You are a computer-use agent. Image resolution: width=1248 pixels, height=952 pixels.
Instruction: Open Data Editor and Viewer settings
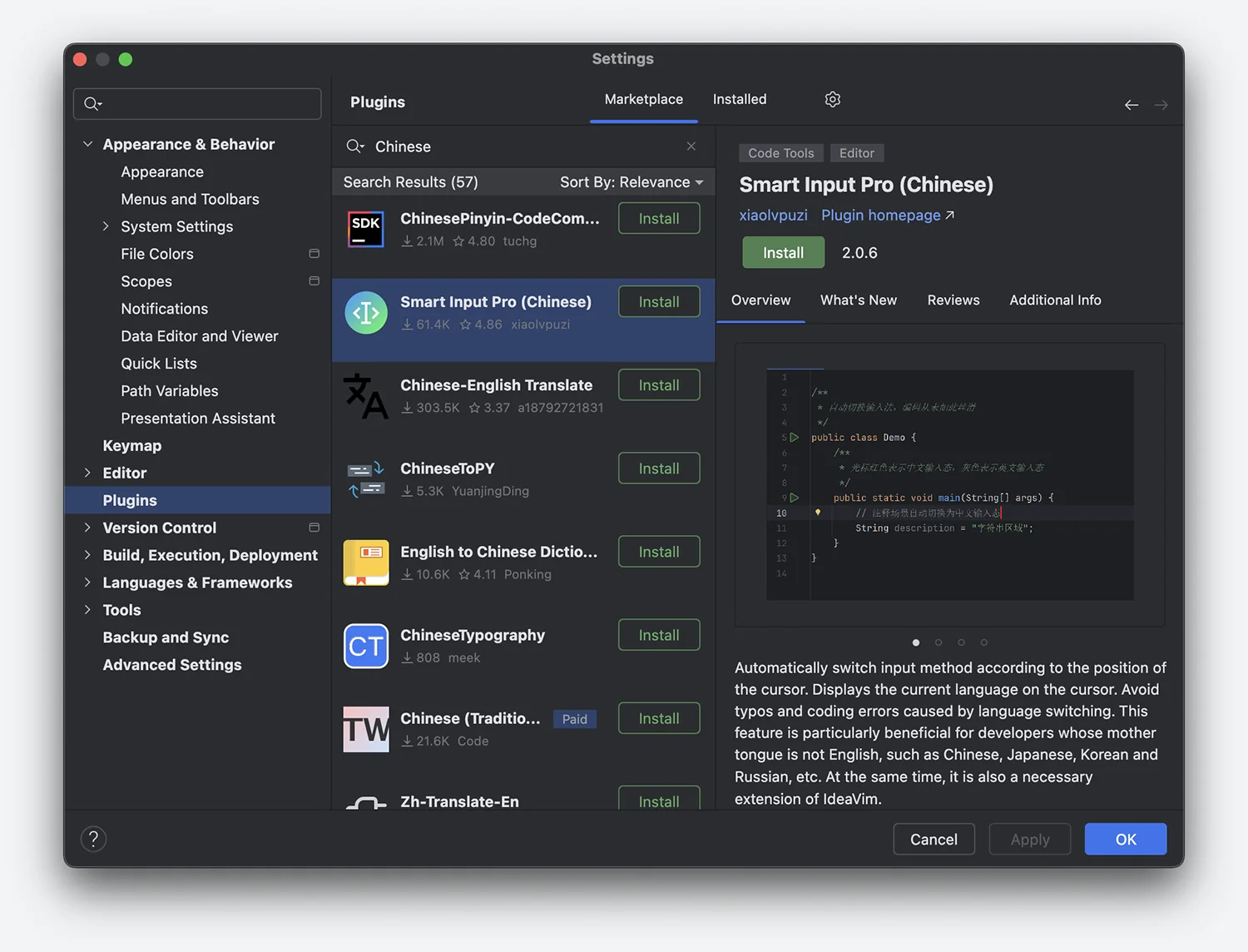tap(200, 336)
